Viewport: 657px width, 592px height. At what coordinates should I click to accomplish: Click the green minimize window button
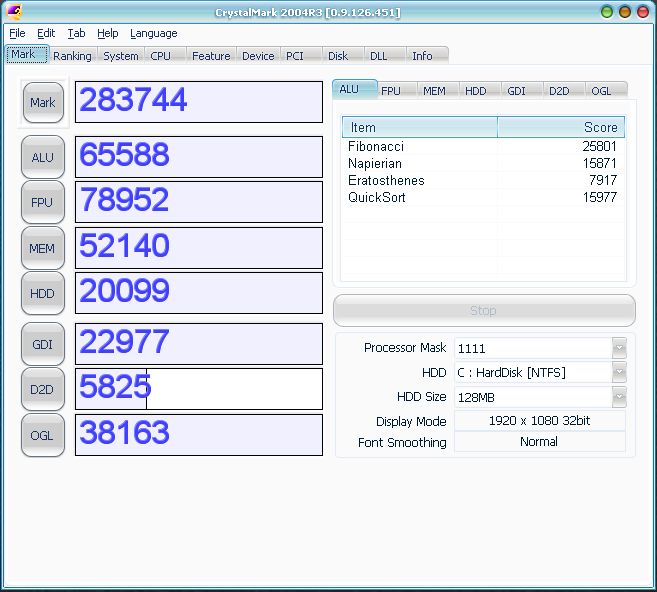click(607, 11)
